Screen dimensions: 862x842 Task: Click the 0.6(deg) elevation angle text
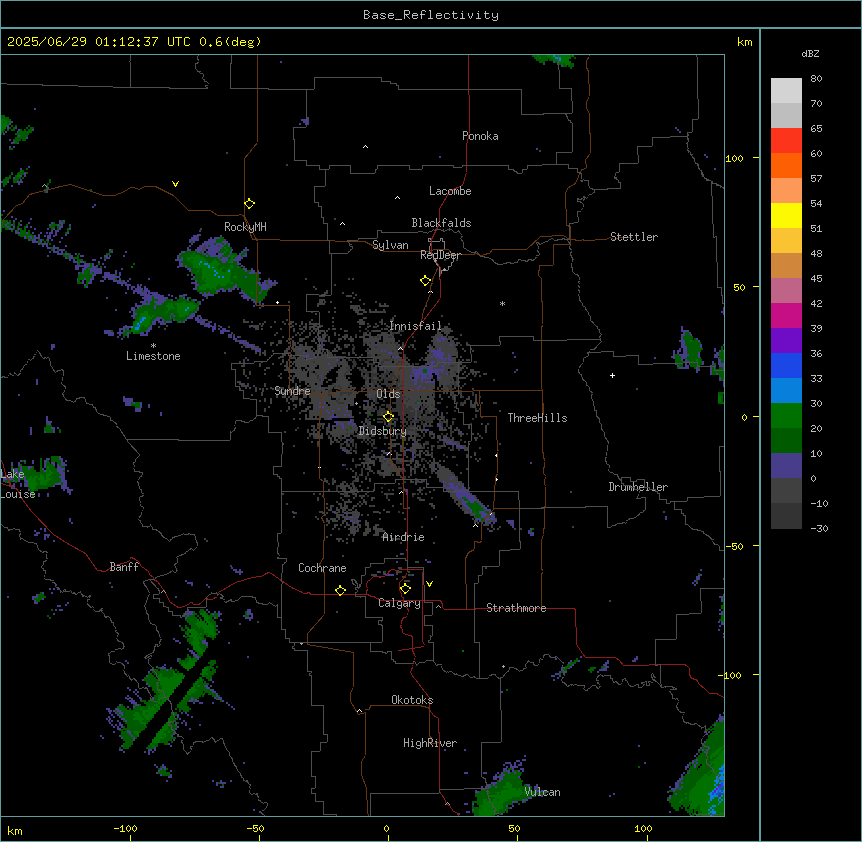[x=230, y=42]
